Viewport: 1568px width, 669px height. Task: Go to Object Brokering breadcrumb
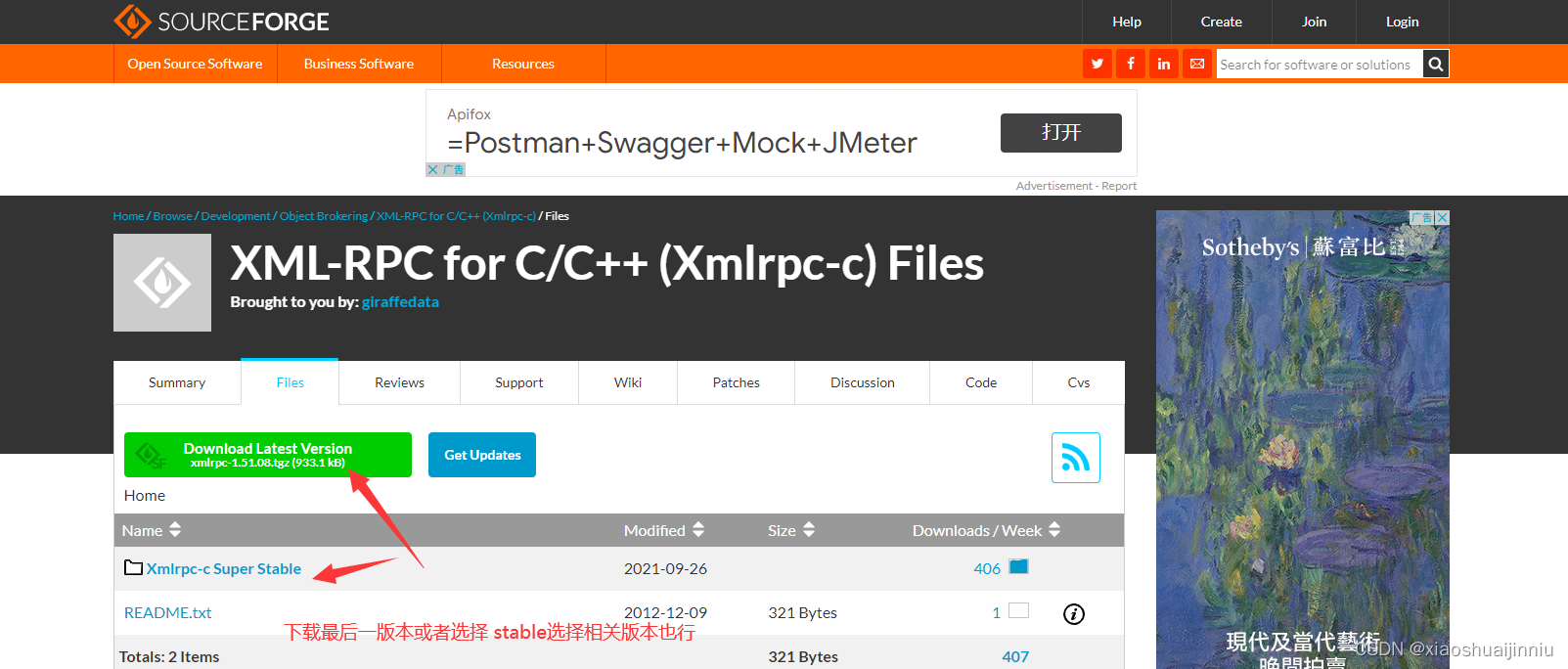[x=324, y=216]
